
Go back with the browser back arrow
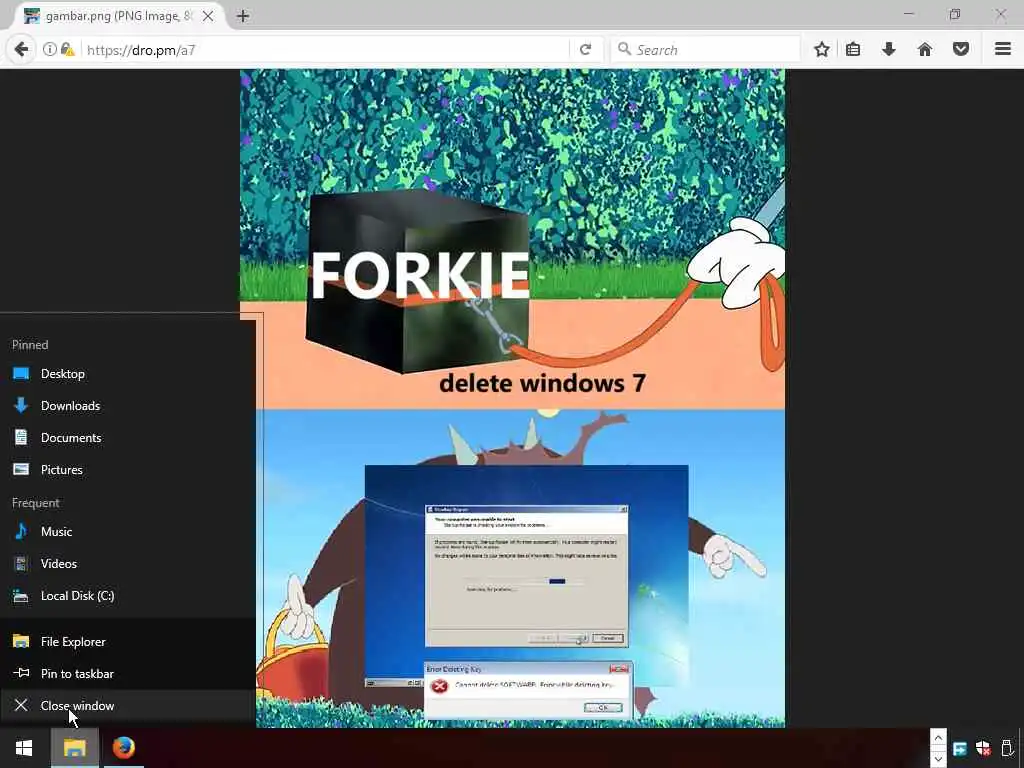[x=21, y=50]
